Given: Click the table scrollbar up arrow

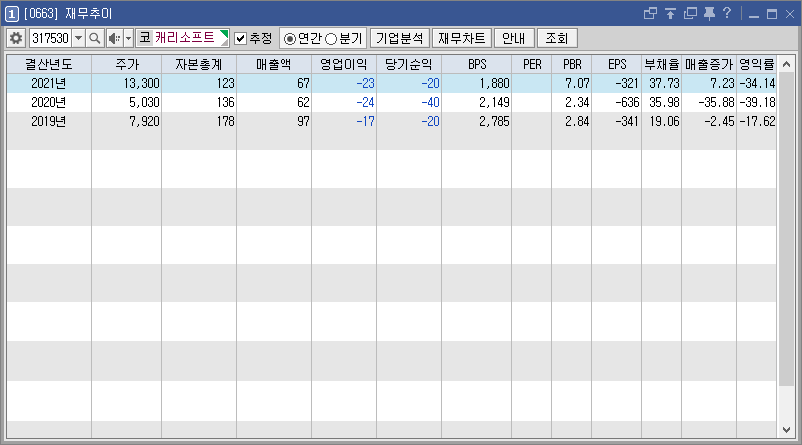Looking at the screenshot, I should (787, 64).
